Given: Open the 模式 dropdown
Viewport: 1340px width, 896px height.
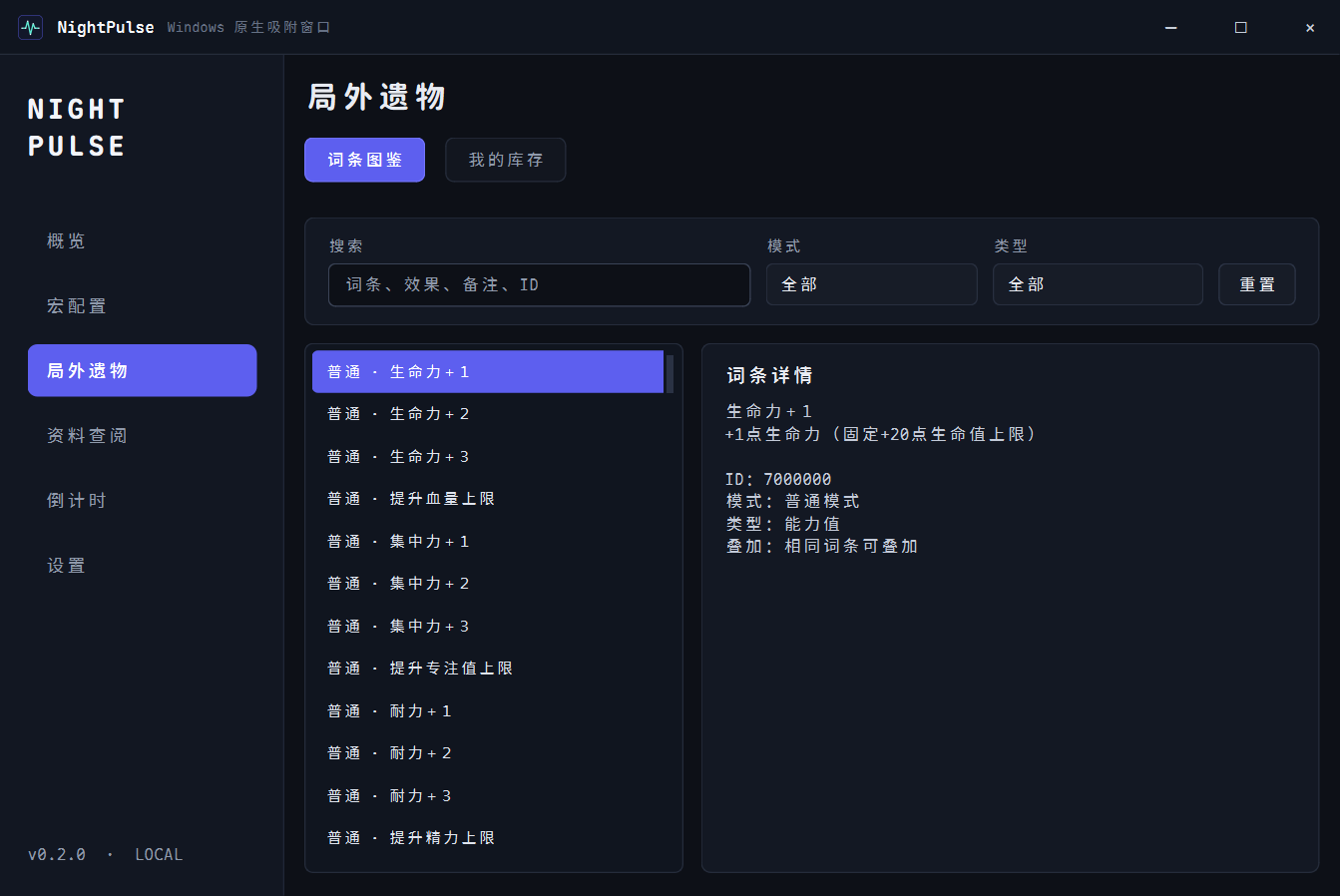Looking at the screenshot, I should (x=872, y=284).
